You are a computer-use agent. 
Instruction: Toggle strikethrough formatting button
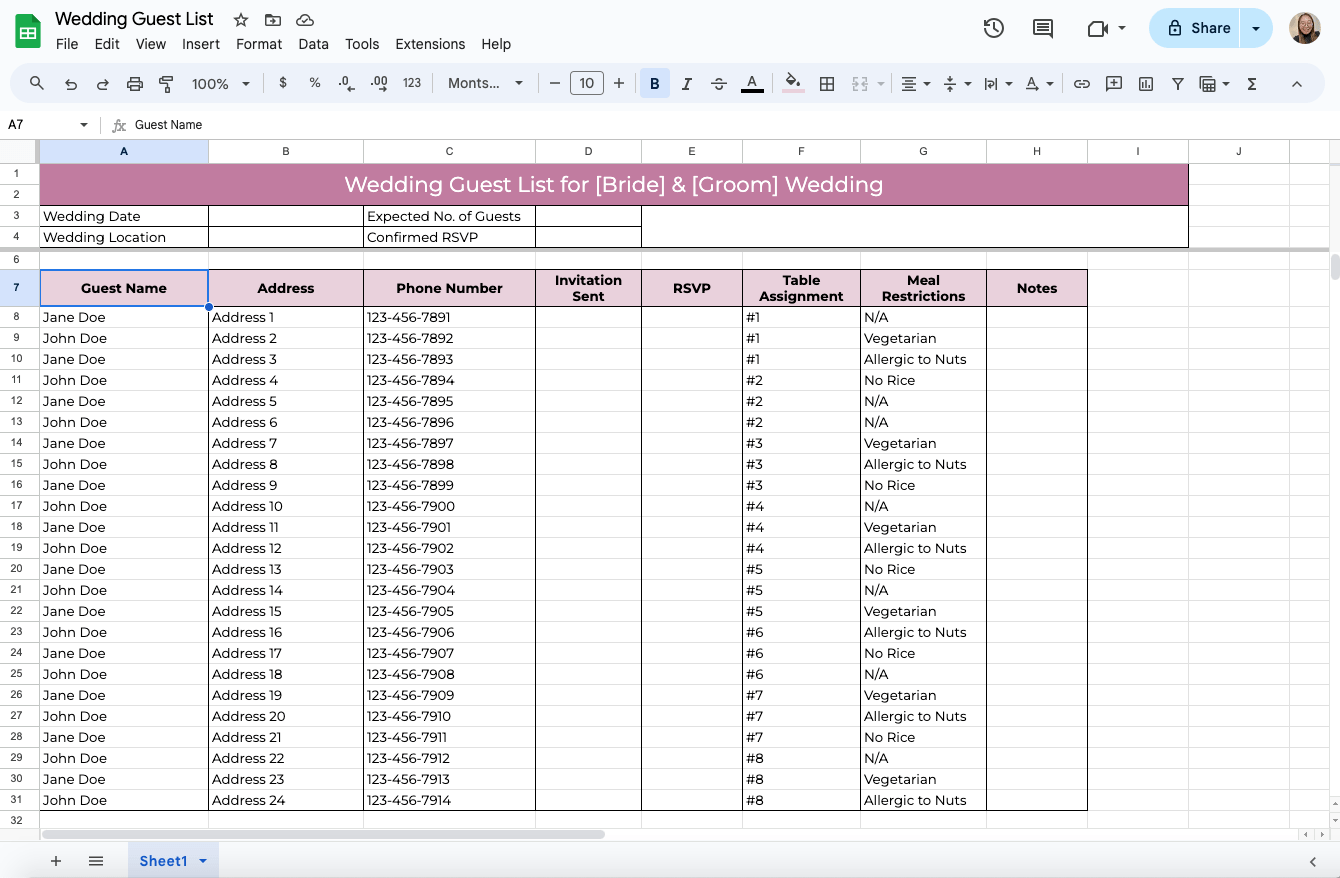[719, 84]
